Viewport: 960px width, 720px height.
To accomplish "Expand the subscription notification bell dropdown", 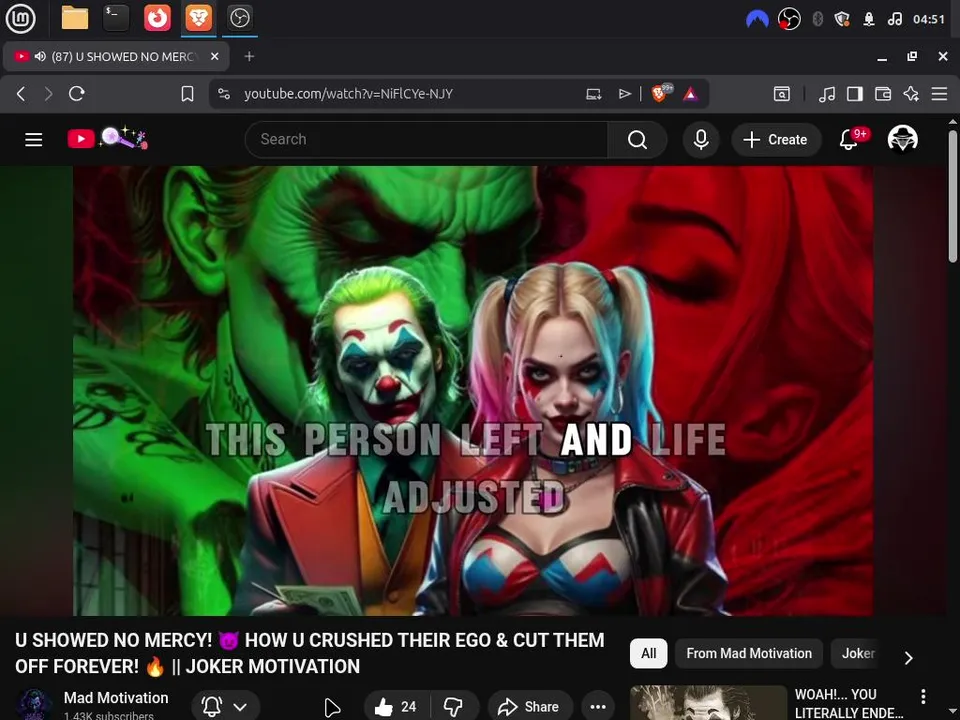I will tap(225, 707).
